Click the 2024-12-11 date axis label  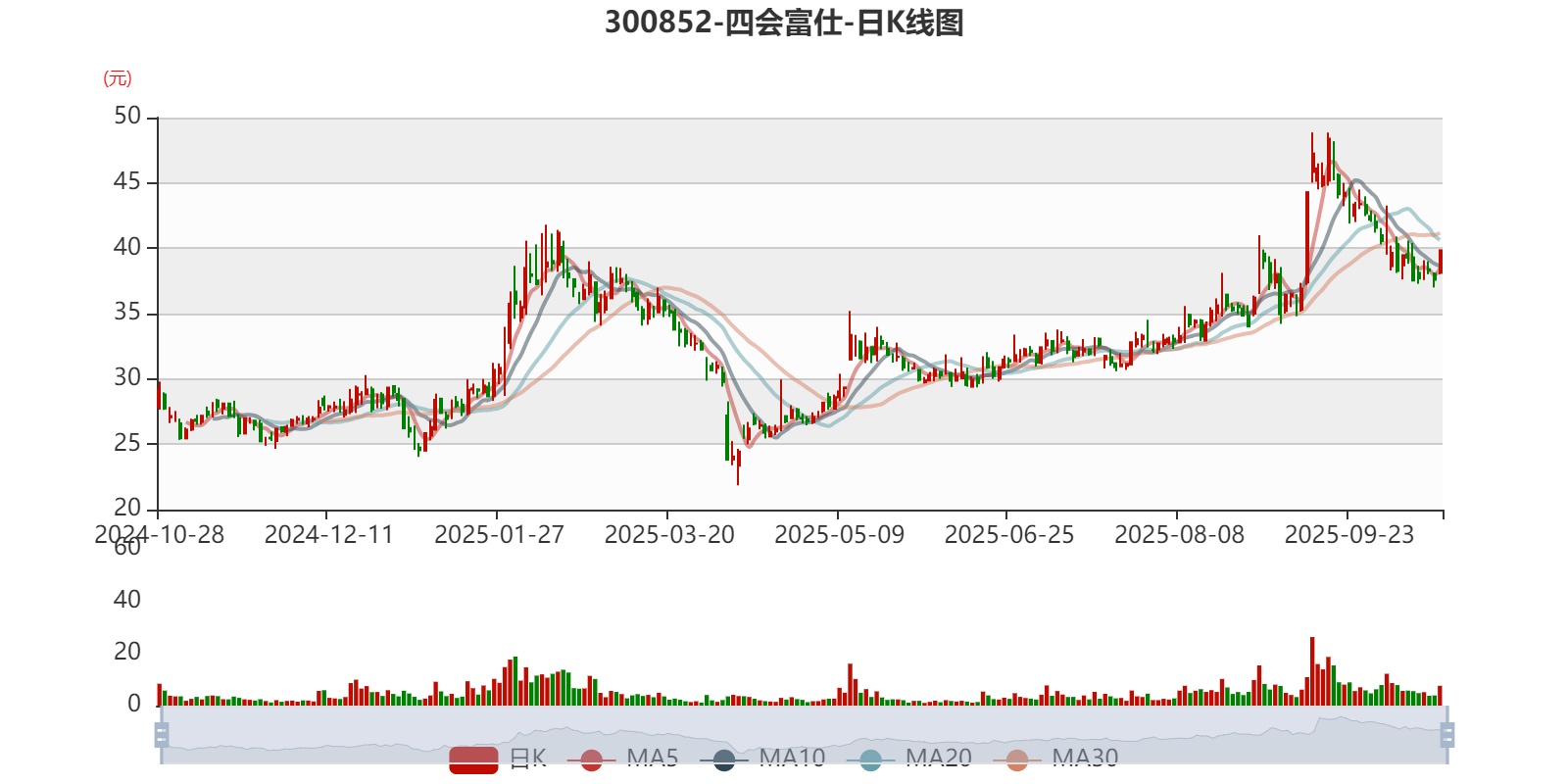pos(328,535)
